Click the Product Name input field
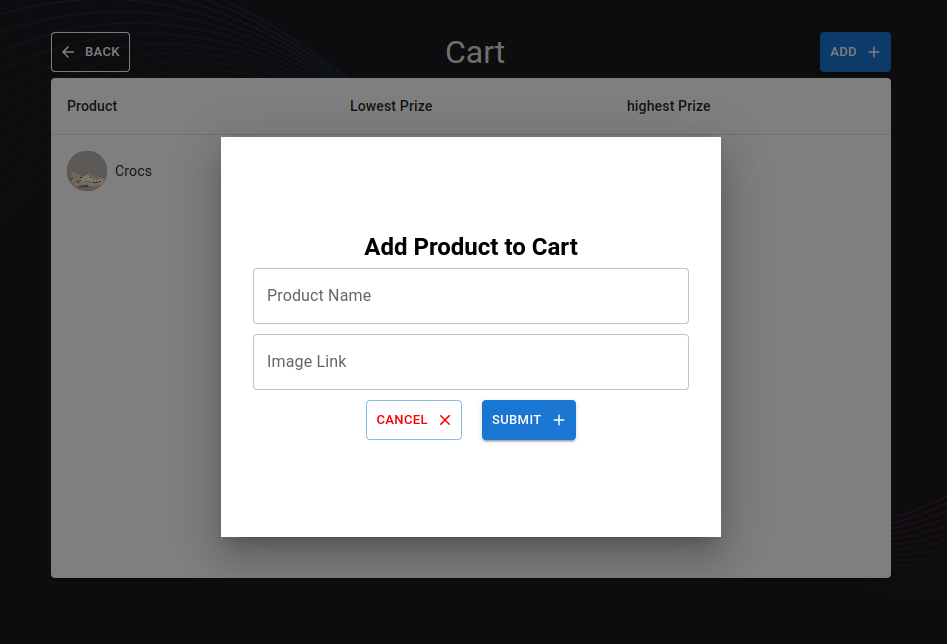 tap(470, 296)
